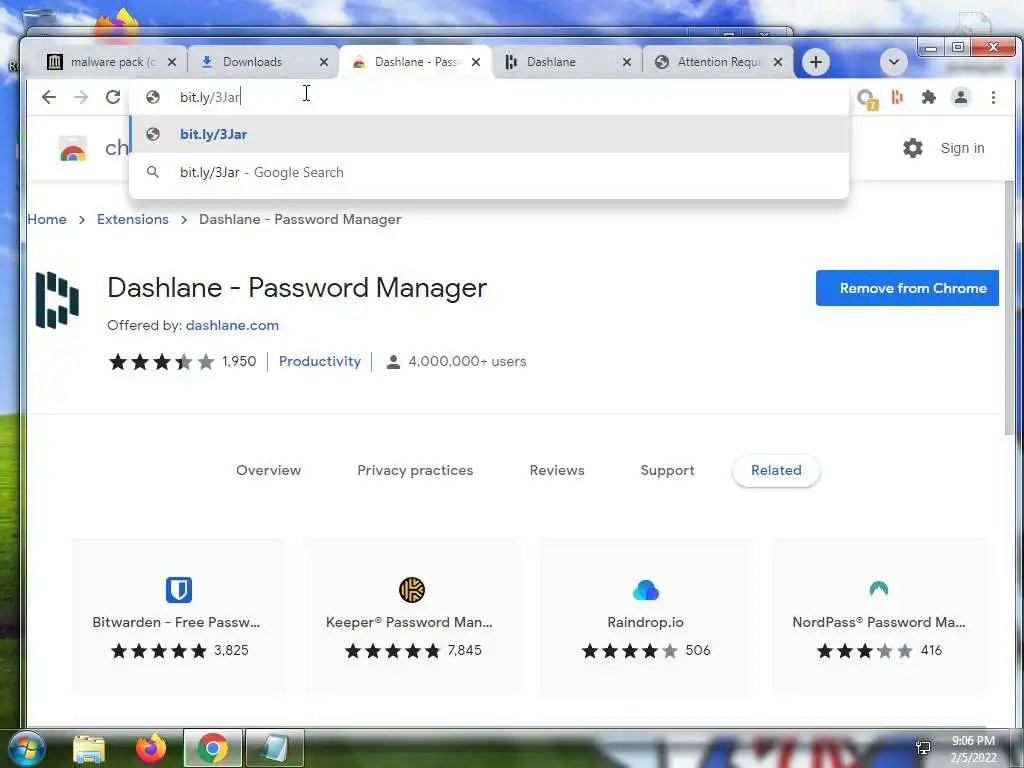Click the 1,950 ratings count
This screenshot has width=1024, height=768.
coord(239,361)
